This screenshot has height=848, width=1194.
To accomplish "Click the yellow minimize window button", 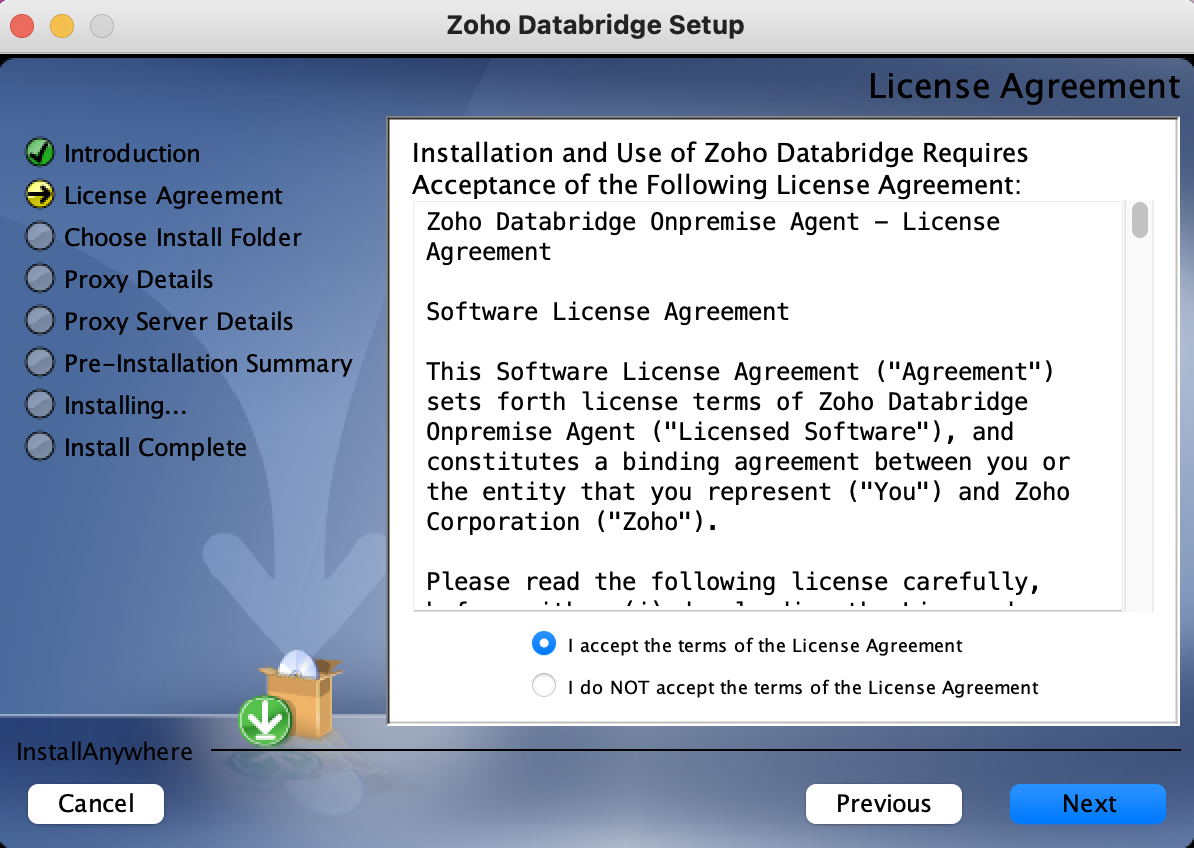I will [x=62, y=26].
